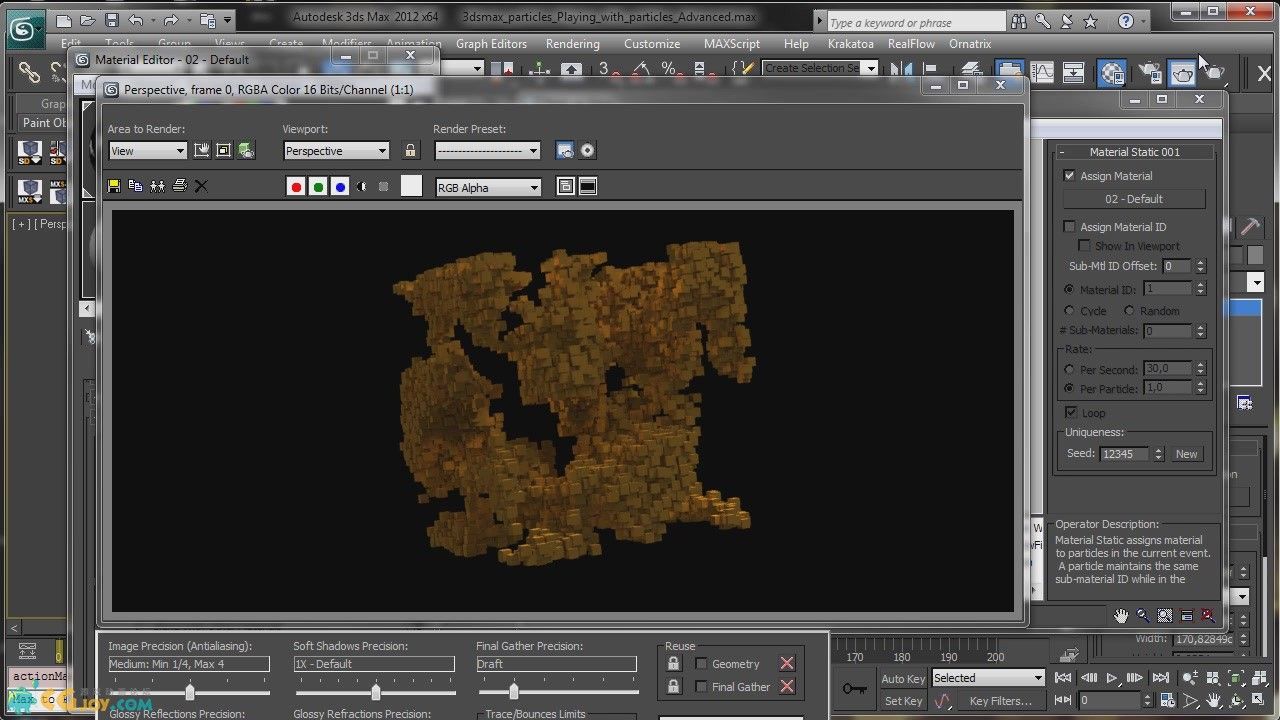The image size is (1280, 720).
Task: Click the Auto Region Selected icon
Action: click(224, 150)
